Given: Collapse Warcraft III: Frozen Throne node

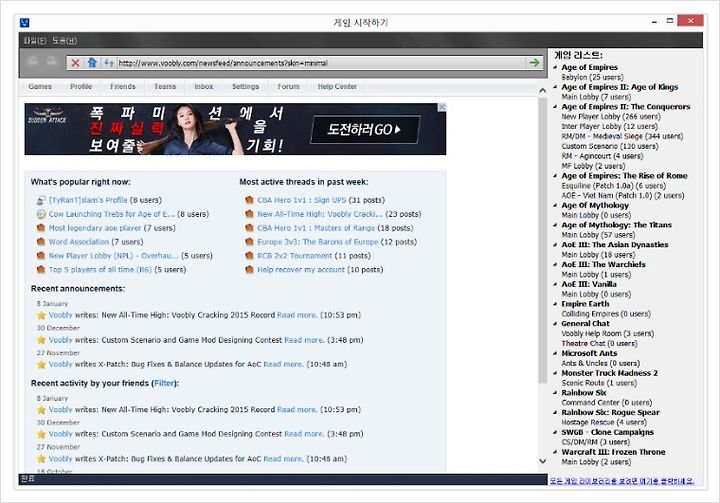Looking at the screenshot, I should 555,452.
